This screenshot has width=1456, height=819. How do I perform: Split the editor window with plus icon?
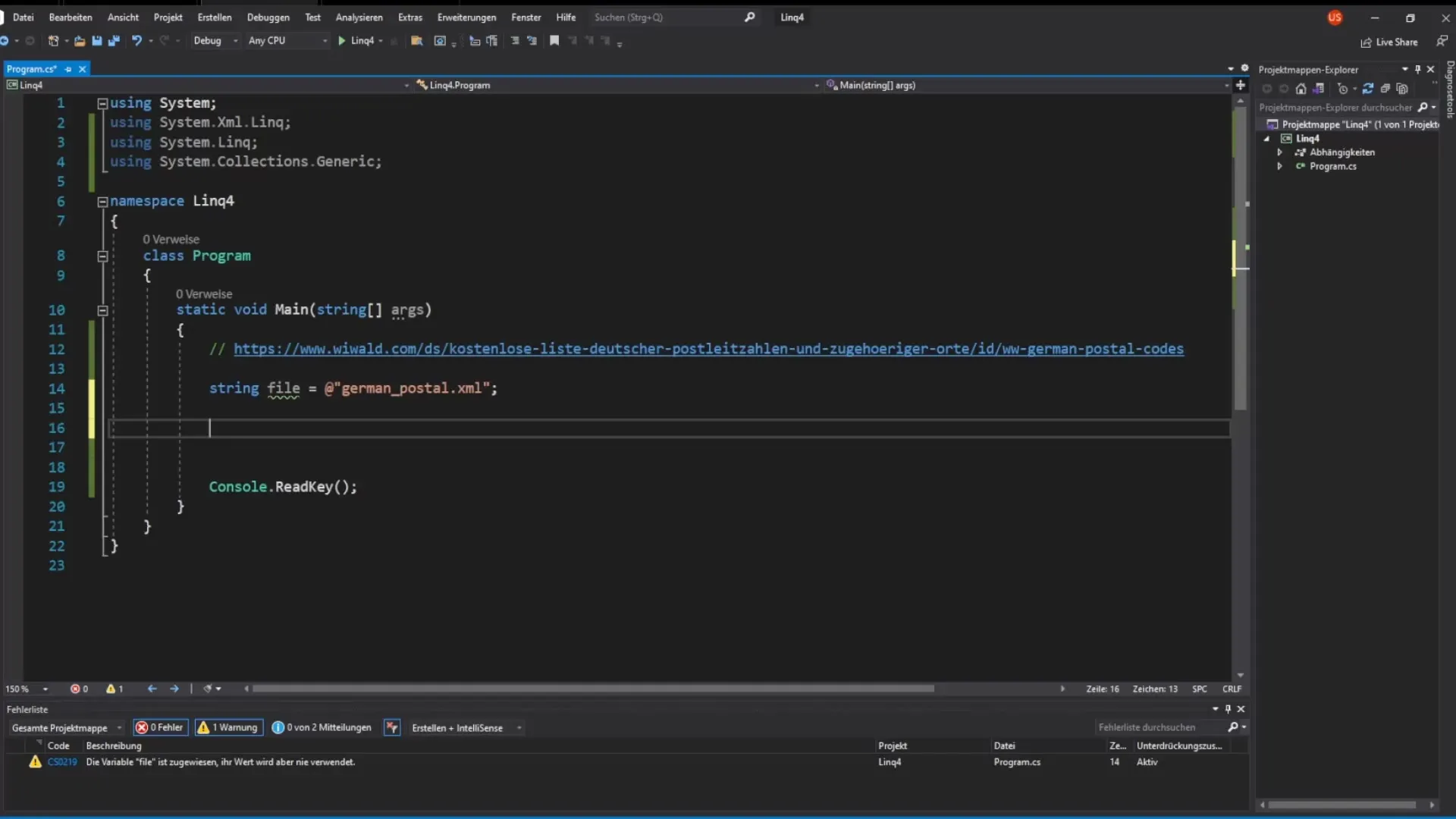coord(1241,85)
